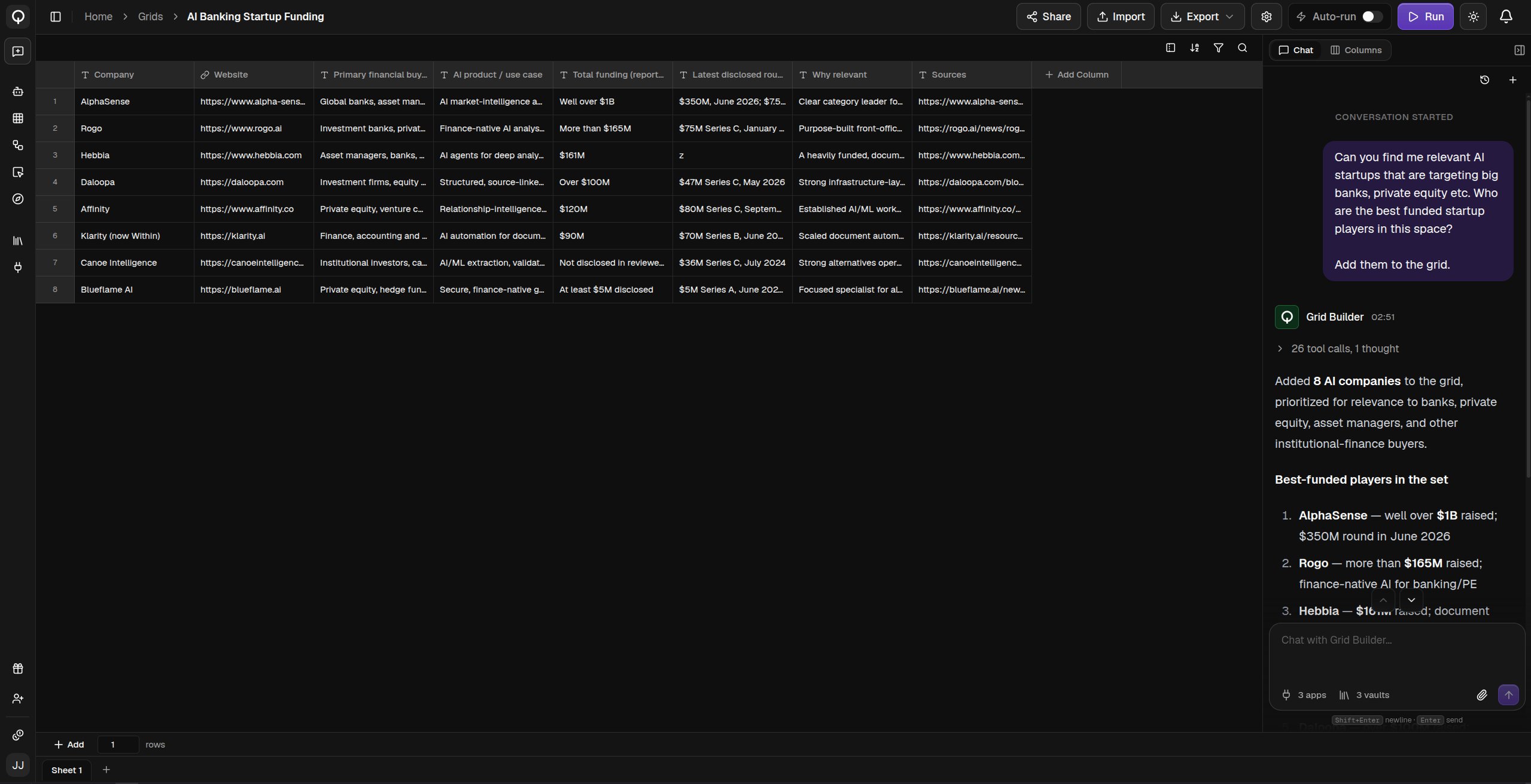Collapse the chat side panel icon
1531x784 pixels.
coord(1519,50)
